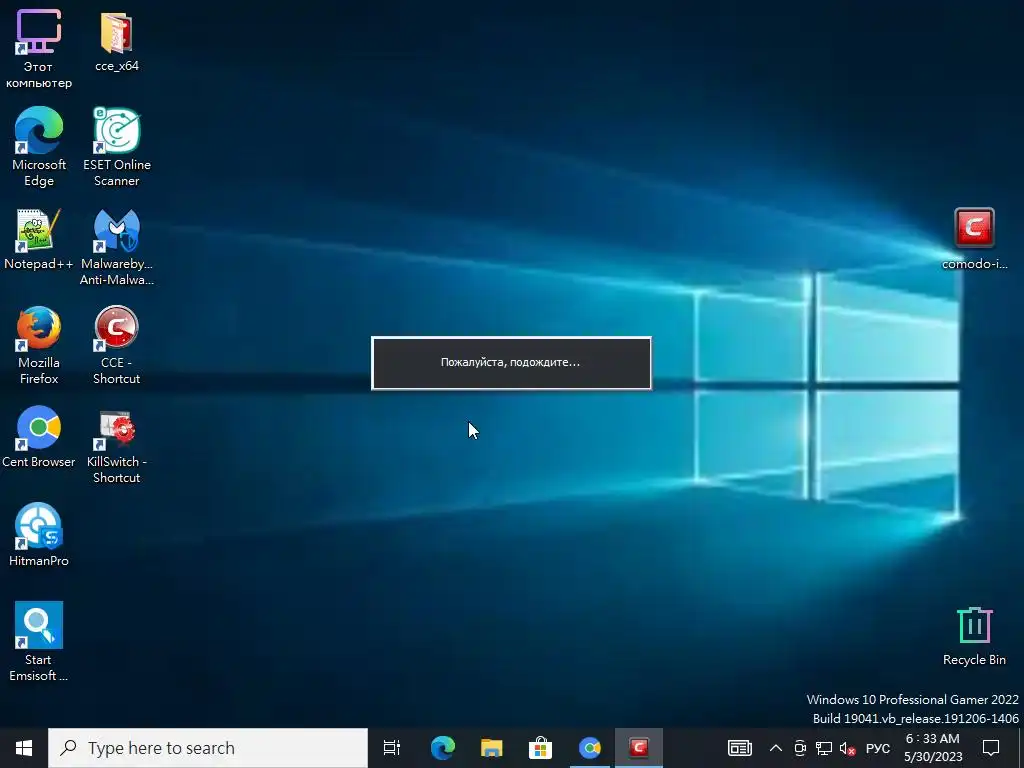The height and width of the screenshot is (768, 1024).
Task: Select the Cent Browser desktop icon
Action: pos(39,436)
